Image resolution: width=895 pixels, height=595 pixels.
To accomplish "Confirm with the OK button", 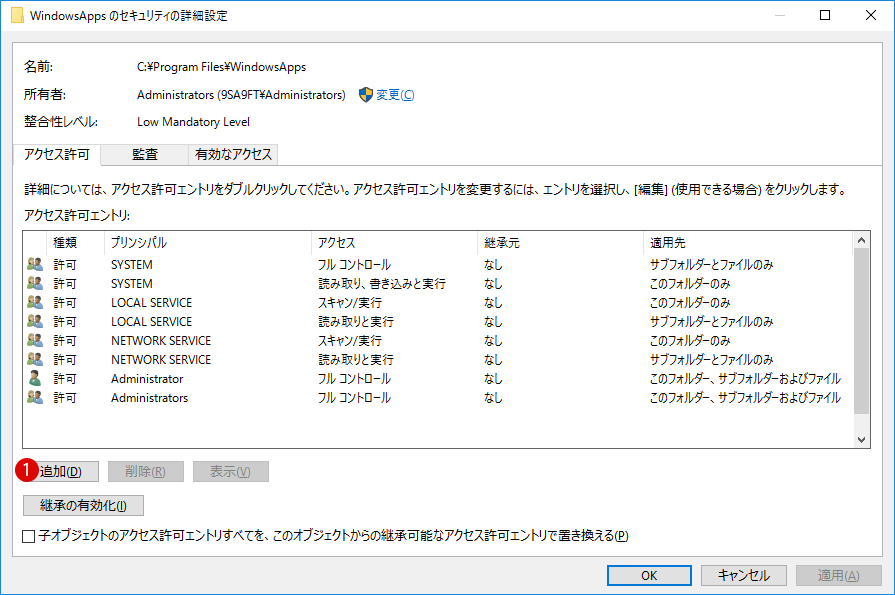I will (x=649, y=576).
